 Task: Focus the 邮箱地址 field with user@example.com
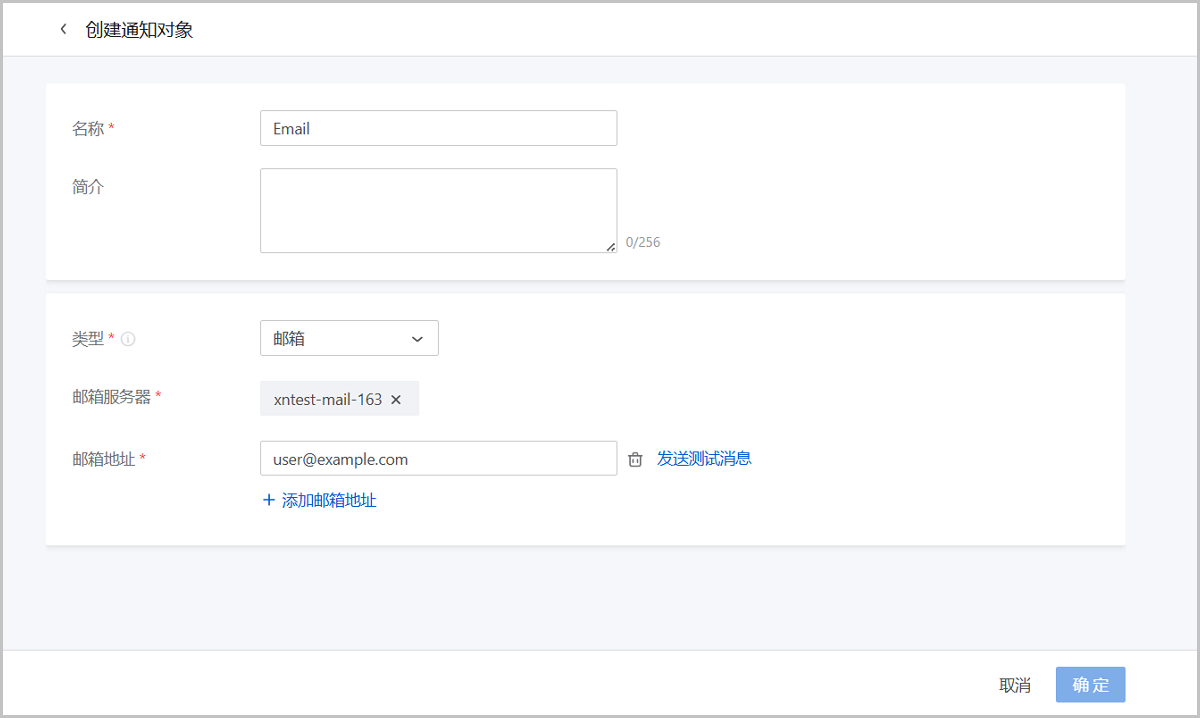click(x=438, y=458)
